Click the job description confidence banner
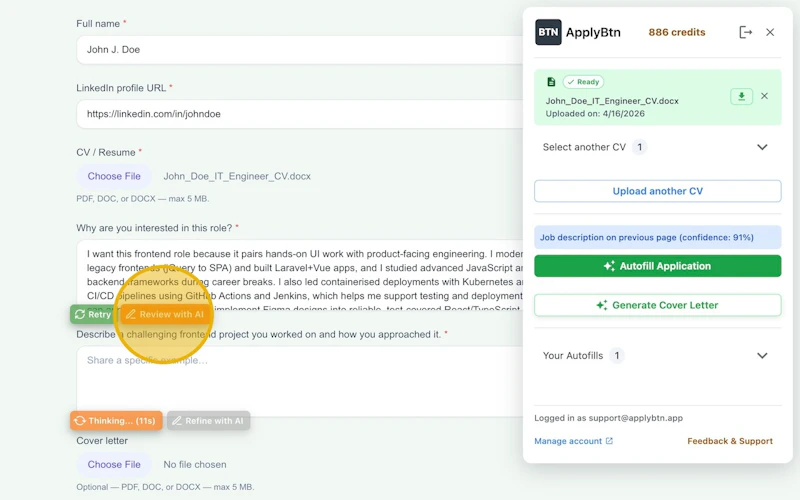The height and width of the screenshot is (500, 800). 658,237
